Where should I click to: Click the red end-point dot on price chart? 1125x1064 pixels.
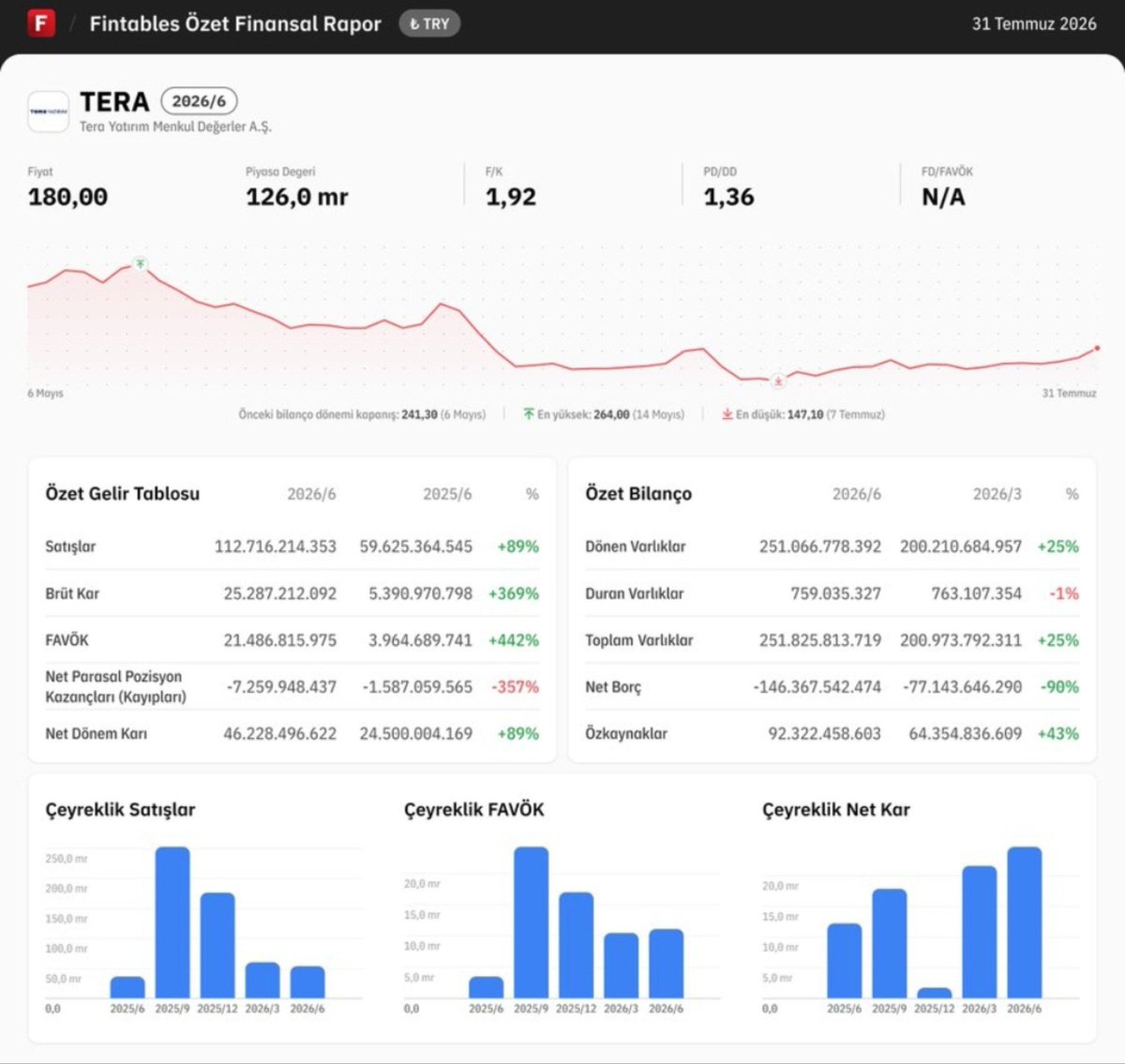click(x=1097, y=349)
